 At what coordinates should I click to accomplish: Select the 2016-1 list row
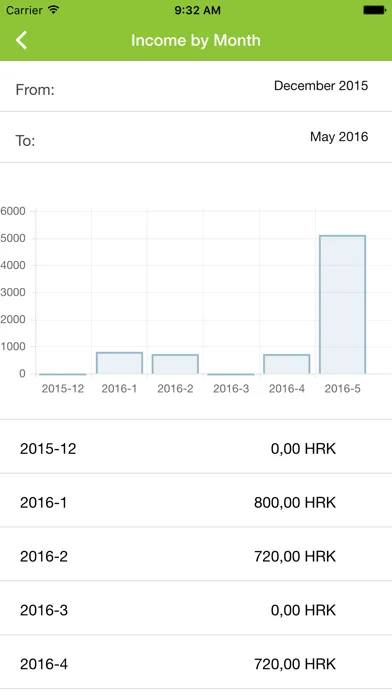click(x=196, y=501)
